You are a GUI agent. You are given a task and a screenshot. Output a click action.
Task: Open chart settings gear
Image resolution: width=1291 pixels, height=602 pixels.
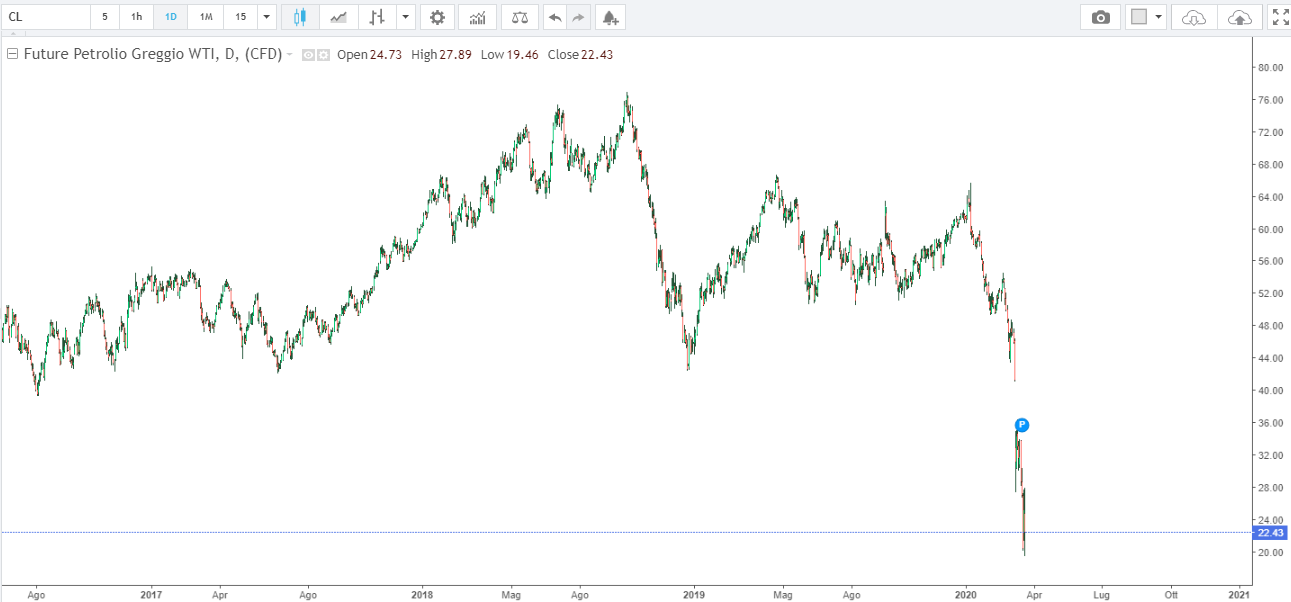(437, 17)
